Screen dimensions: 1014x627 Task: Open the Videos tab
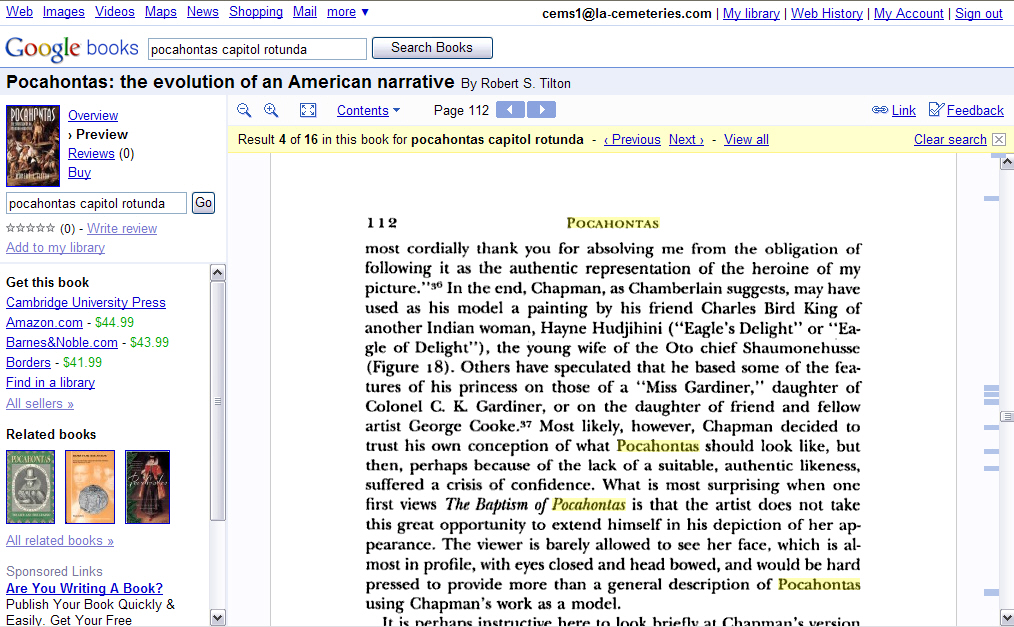(114, 12)
